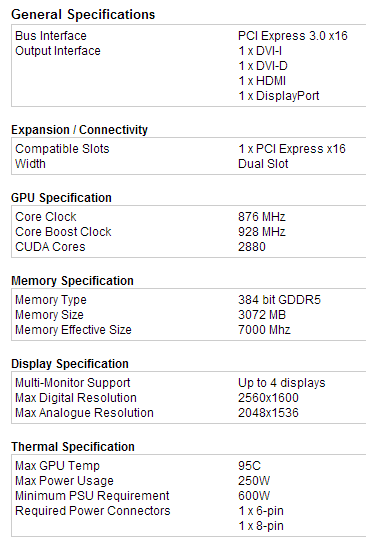Click the Bus Interface label
366x540 pixels.
[x=51, y=36]
